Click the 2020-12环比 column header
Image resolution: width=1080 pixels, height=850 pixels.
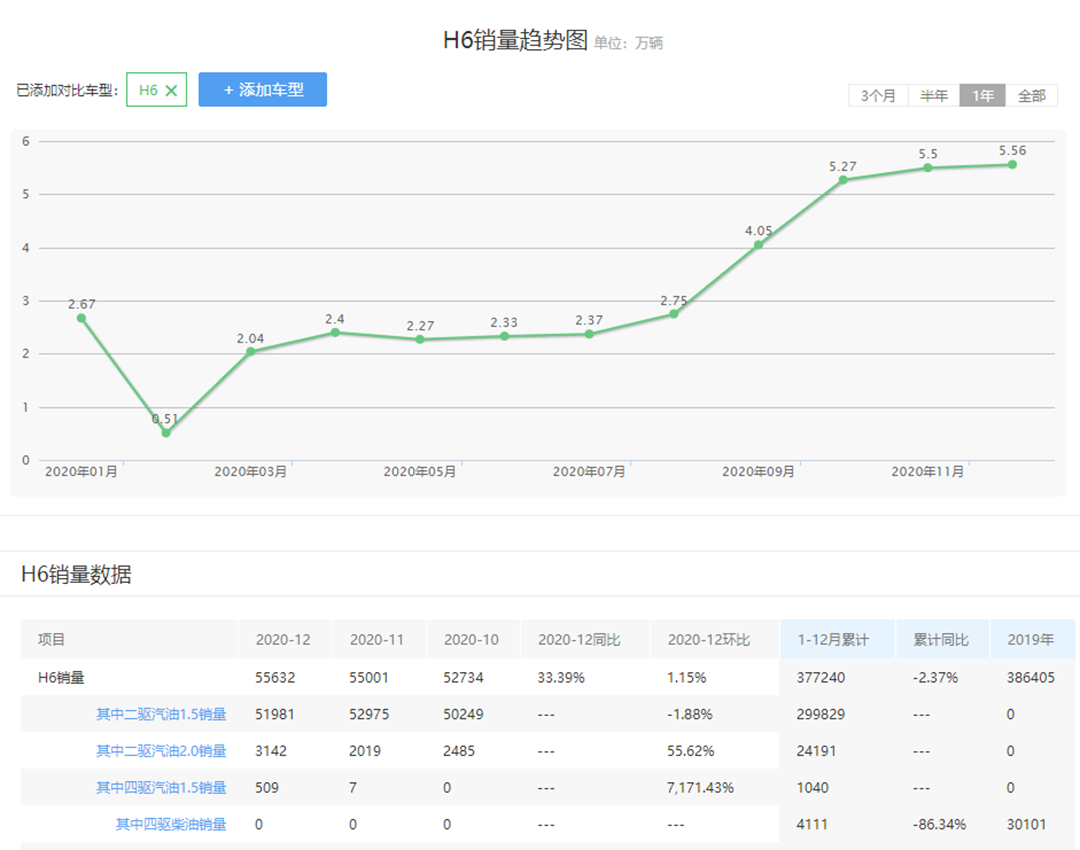(x=708, y=640)
